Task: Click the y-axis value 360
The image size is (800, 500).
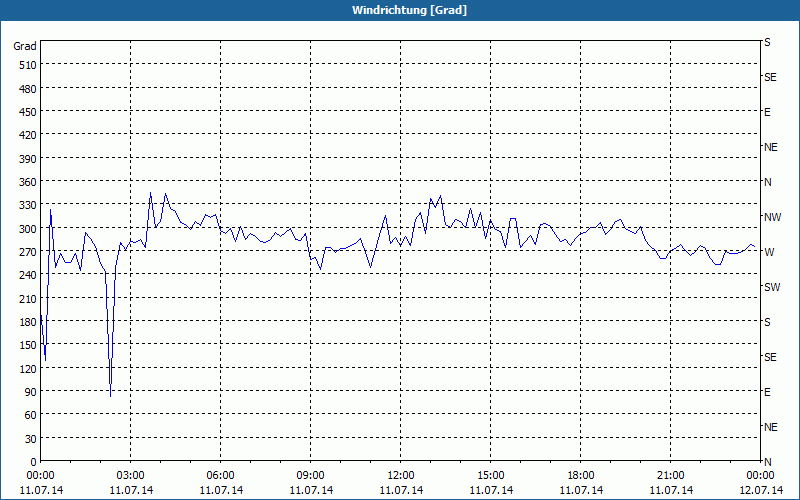Action: pos(29,182)
